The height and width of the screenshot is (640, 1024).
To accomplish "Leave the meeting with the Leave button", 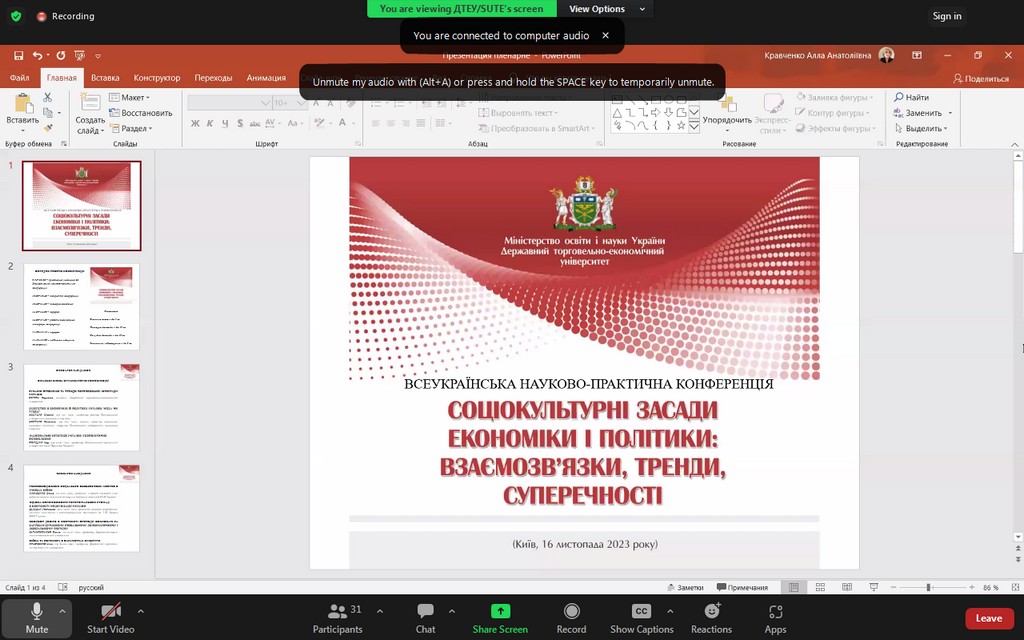I will (x=988, y=618).
